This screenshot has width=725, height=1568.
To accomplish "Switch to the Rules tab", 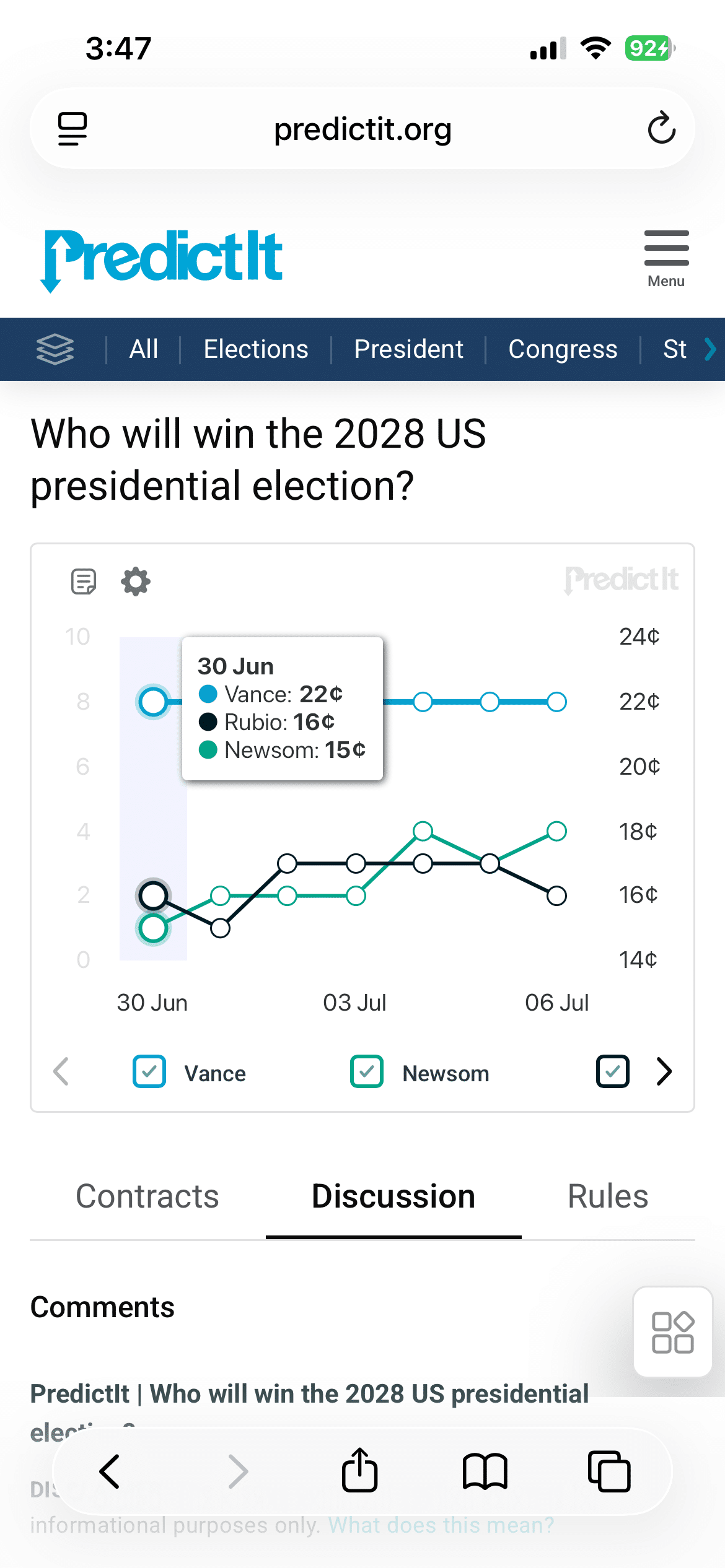I will 608,1196.
